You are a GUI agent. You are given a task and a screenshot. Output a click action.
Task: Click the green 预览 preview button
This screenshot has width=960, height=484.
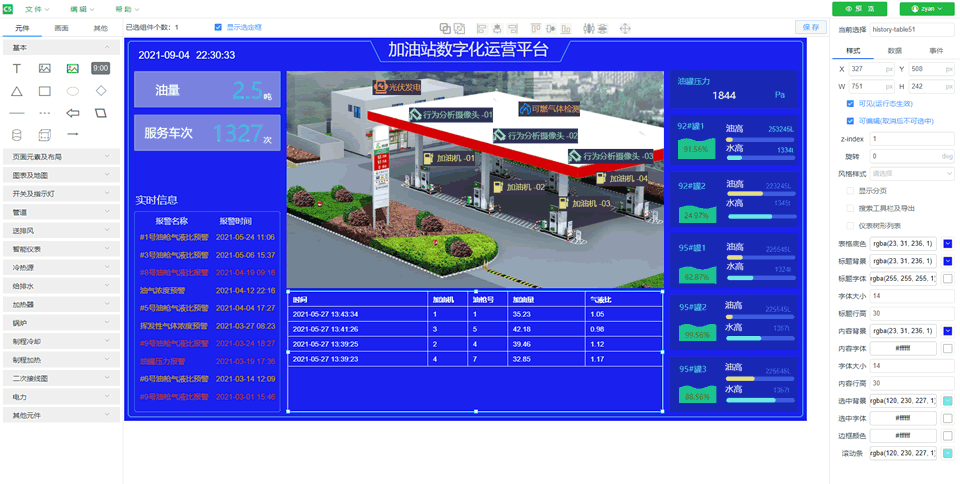pyautogui.click(x=860, y=9)
